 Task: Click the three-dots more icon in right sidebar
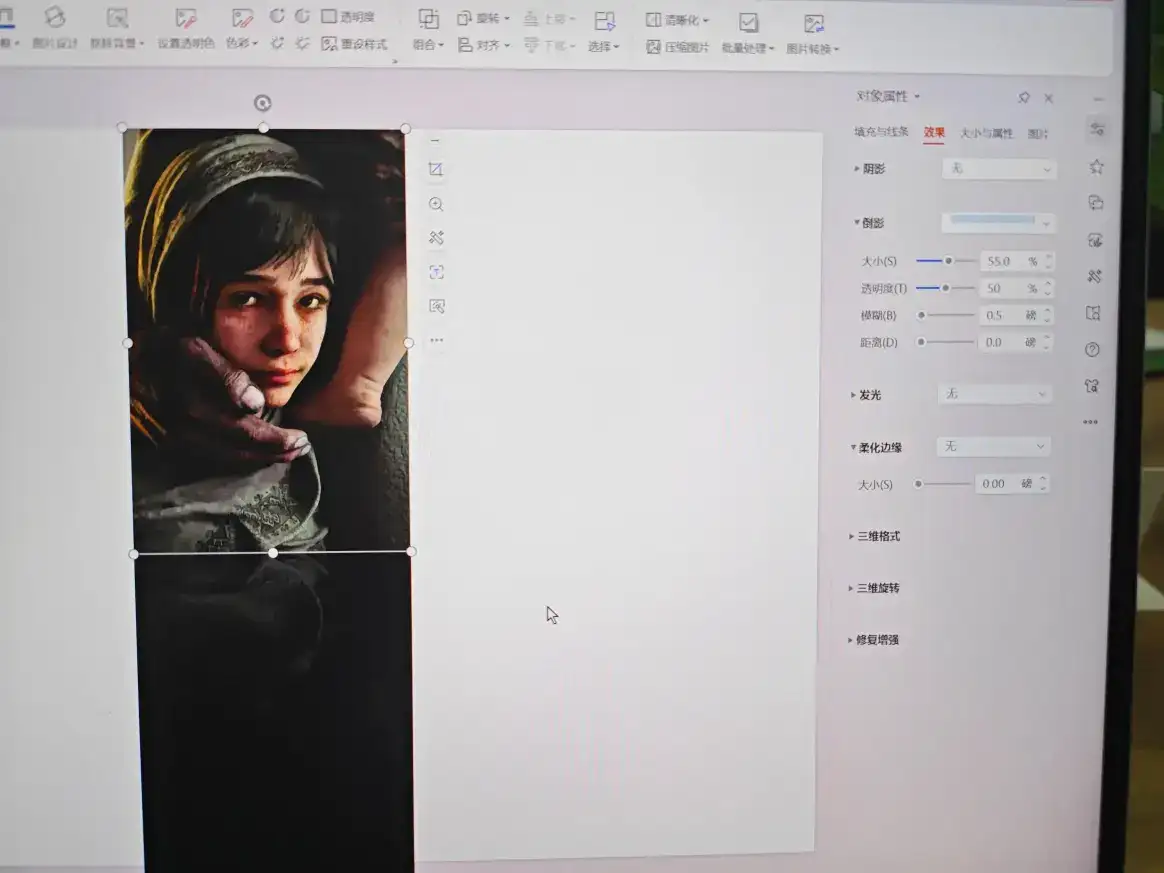click(x=1091, y=422)
